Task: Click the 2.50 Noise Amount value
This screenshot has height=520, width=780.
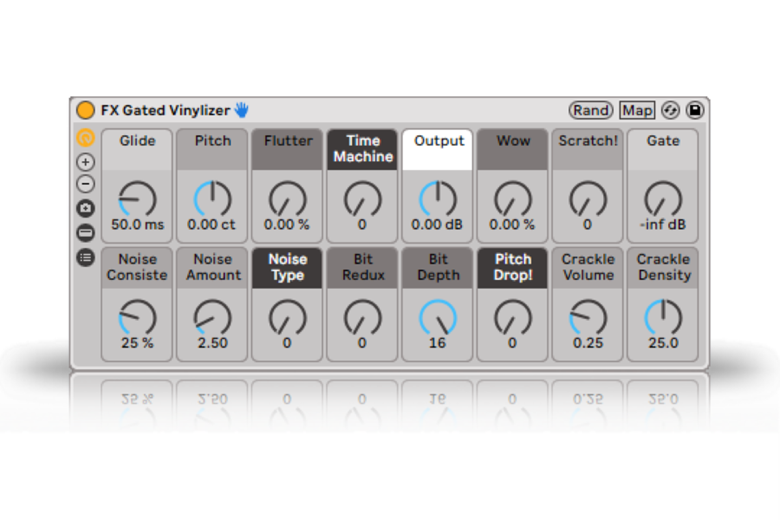Action: tap(212, 343)
